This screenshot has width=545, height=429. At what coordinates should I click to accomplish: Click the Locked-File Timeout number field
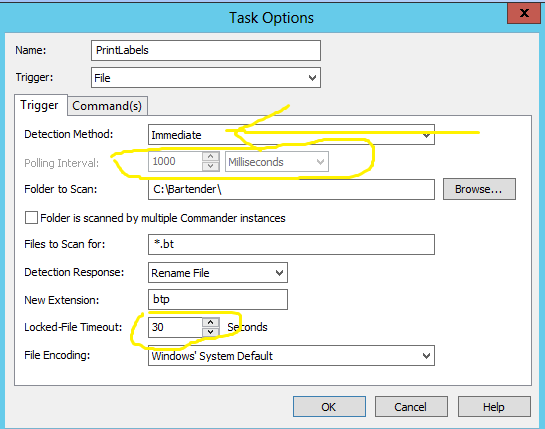point(176,327)
